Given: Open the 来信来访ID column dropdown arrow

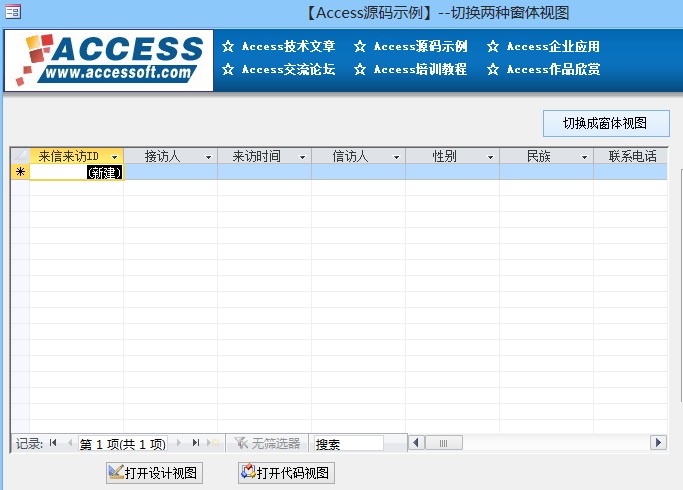Looking at the screenshot, I should tap(115, 157).
